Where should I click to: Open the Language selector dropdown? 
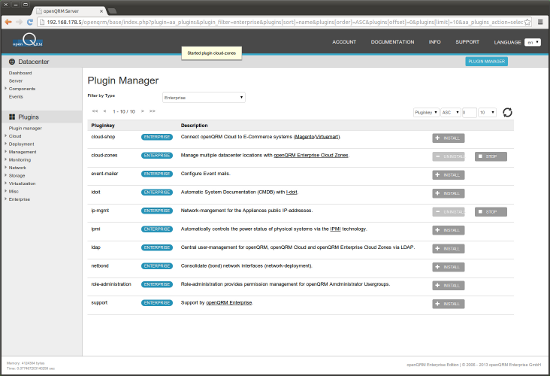tap(532, 42)
